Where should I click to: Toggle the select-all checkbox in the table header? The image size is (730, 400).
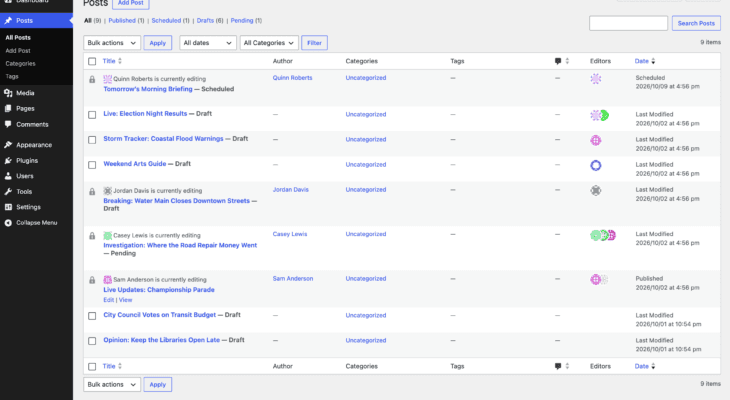(x=92, y=61)
